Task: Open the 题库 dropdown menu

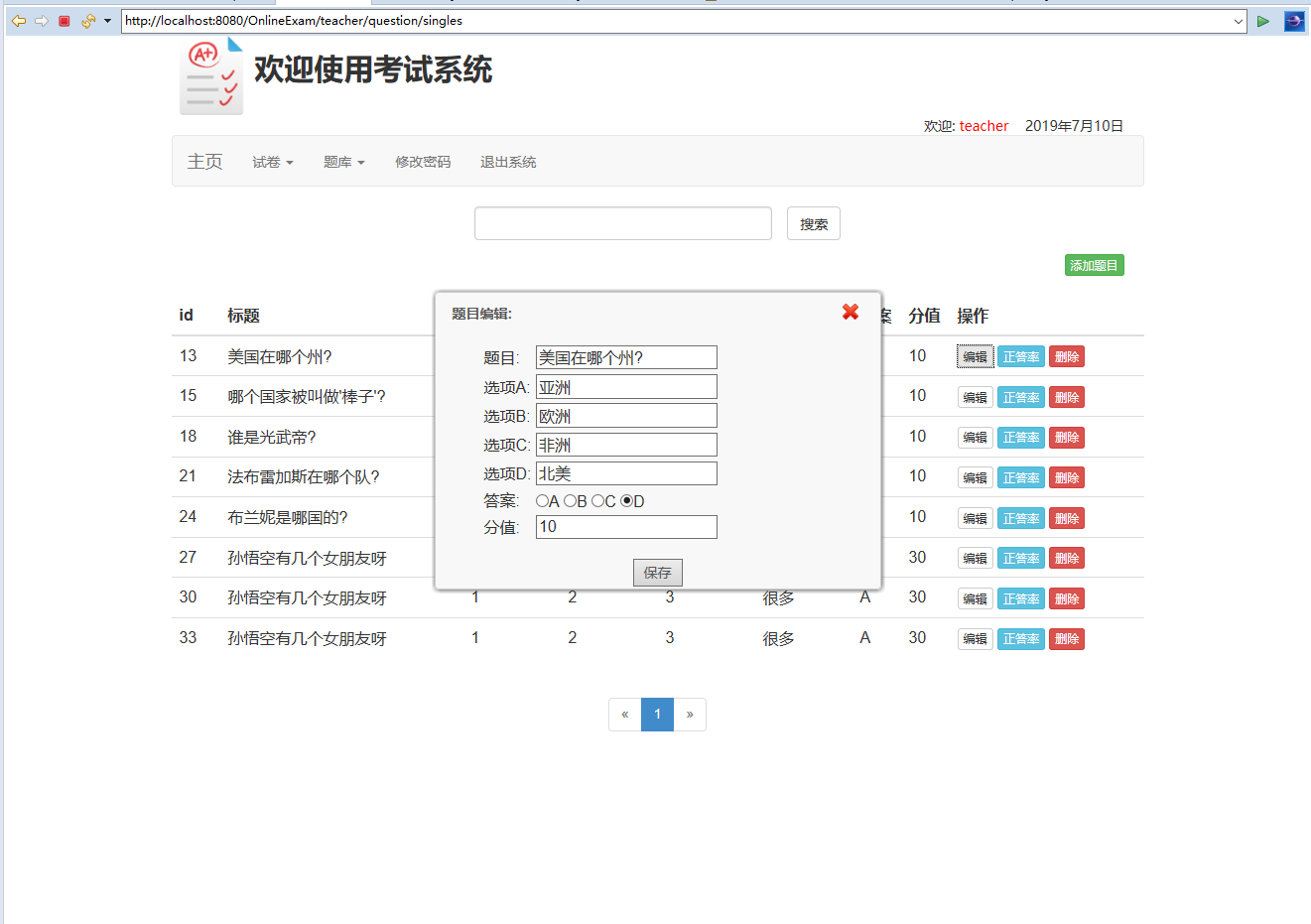Action: tap(343, 162)
